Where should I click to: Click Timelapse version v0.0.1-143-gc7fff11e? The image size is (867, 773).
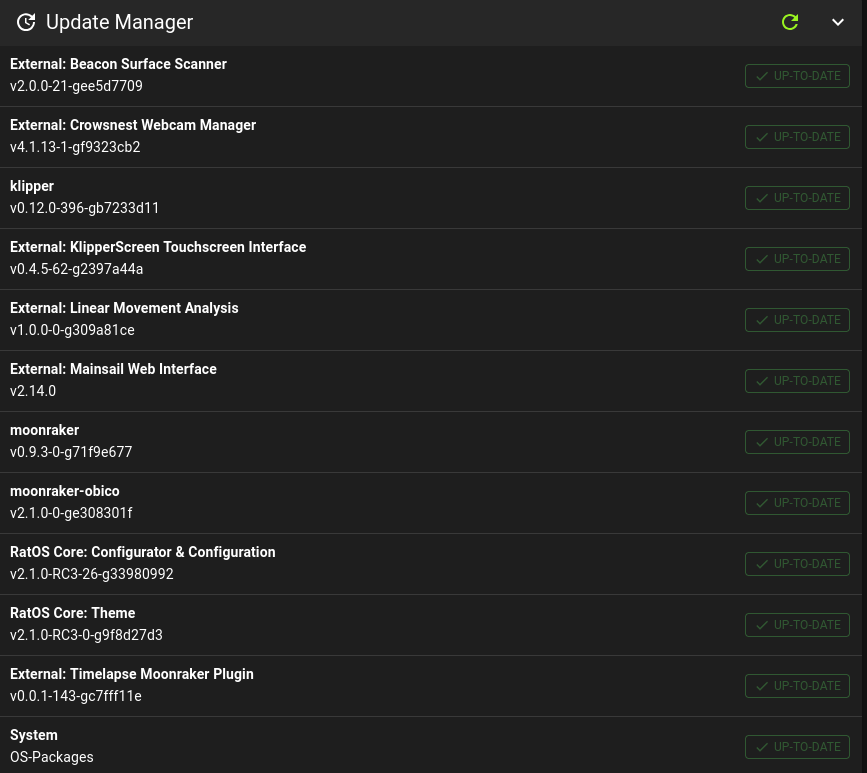[76, 696]
